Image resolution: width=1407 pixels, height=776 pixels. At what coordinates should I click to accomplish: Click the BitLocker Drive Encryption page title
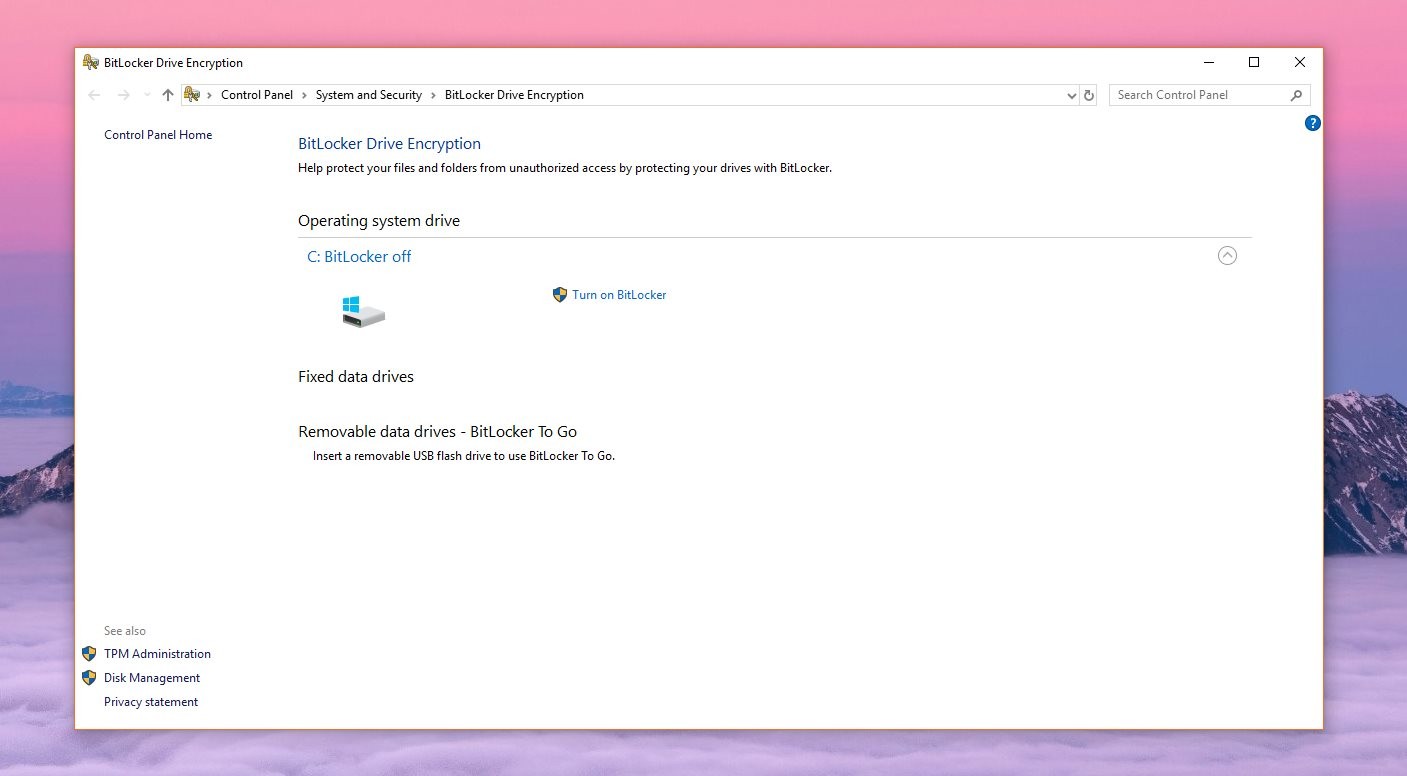point(389,144)
